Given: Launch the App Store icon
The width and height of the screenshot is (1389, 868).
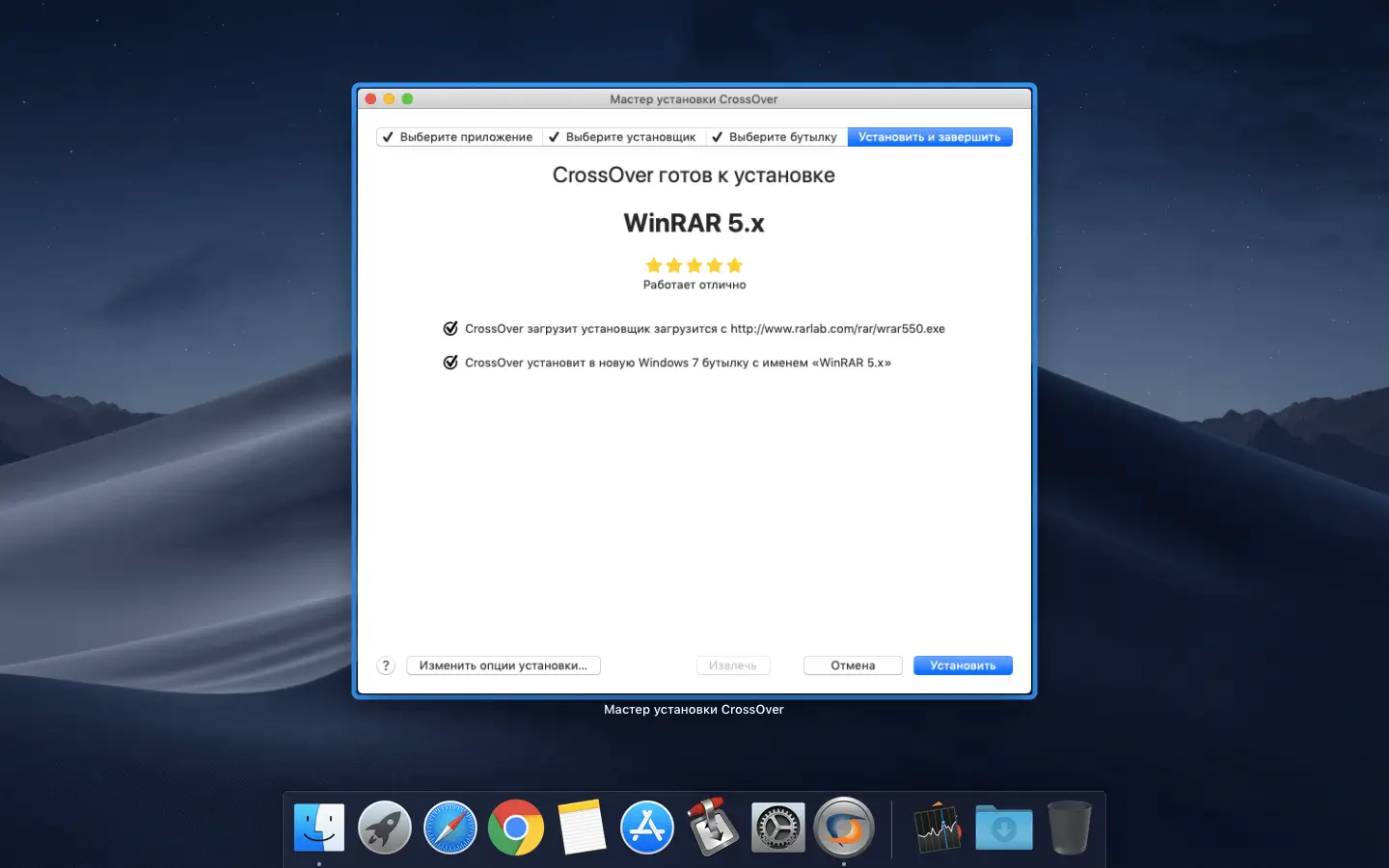Looking at the screenshot, I should (x=647, y=827).
